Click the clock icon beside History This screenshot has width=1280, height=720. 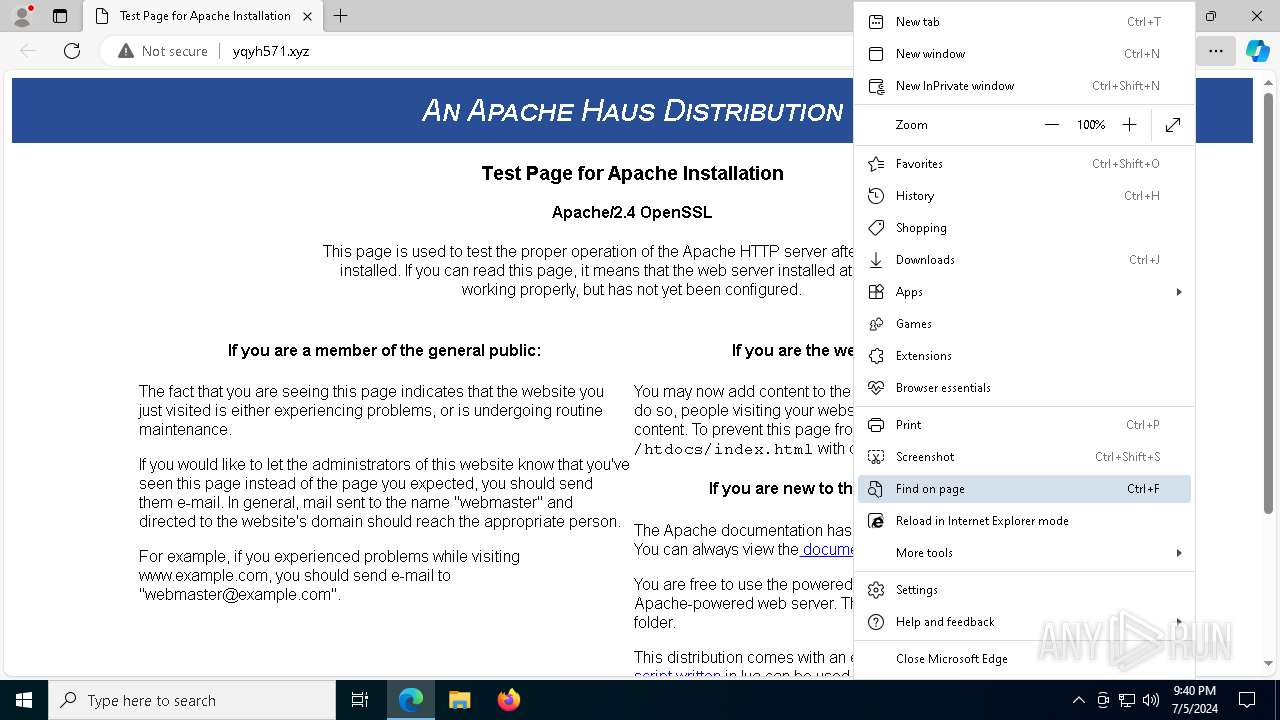point(876,195)
